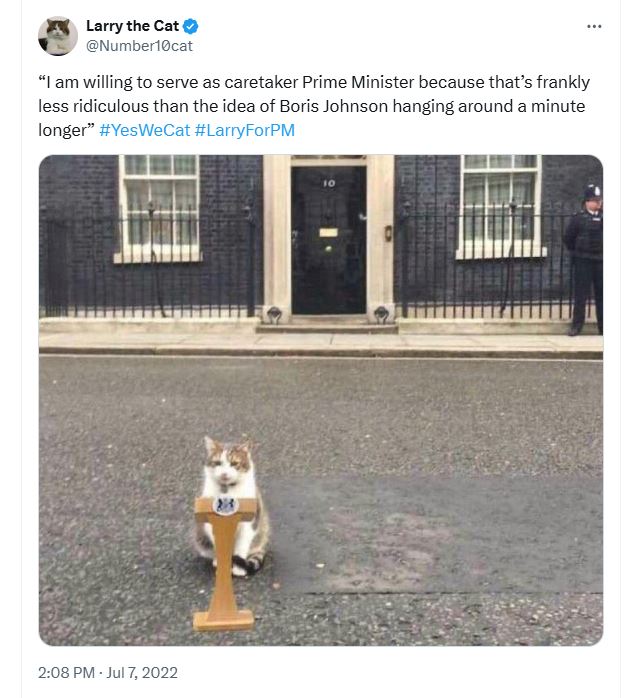The height and width of the screenshot is (698, 638).
Task: Follow the #LarryForPM hashtag link
Action: [245, 130]
